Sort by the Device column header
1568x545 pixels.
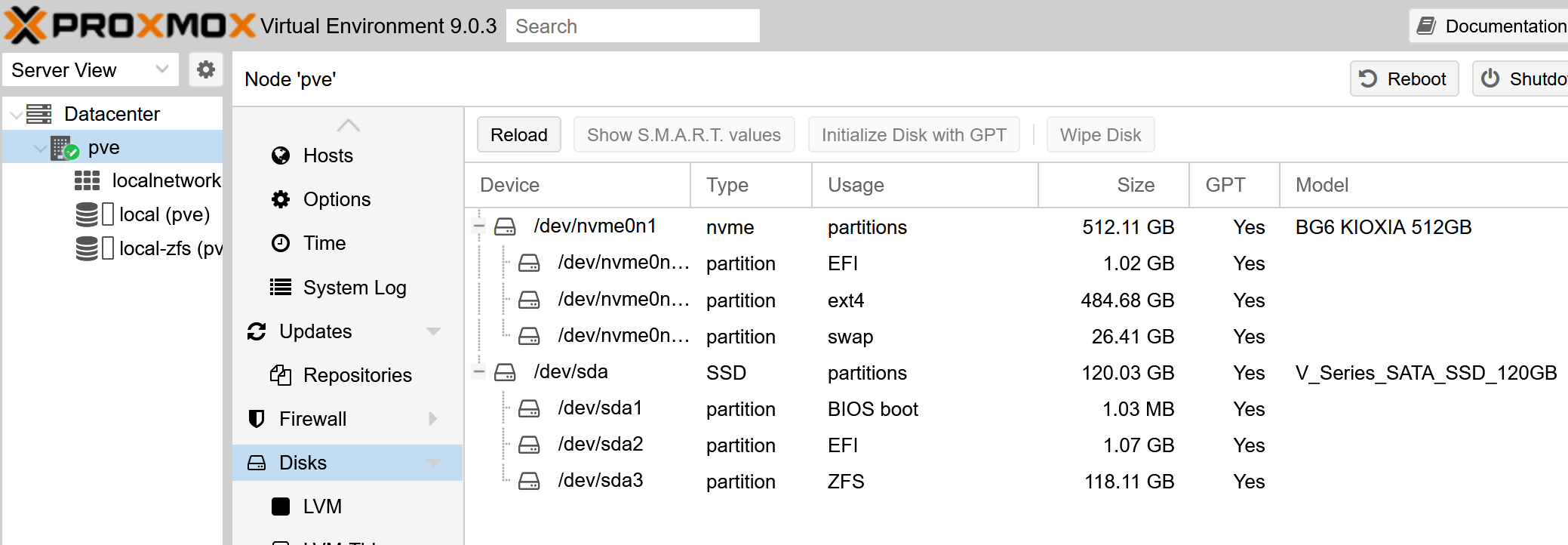pos(577,185)
